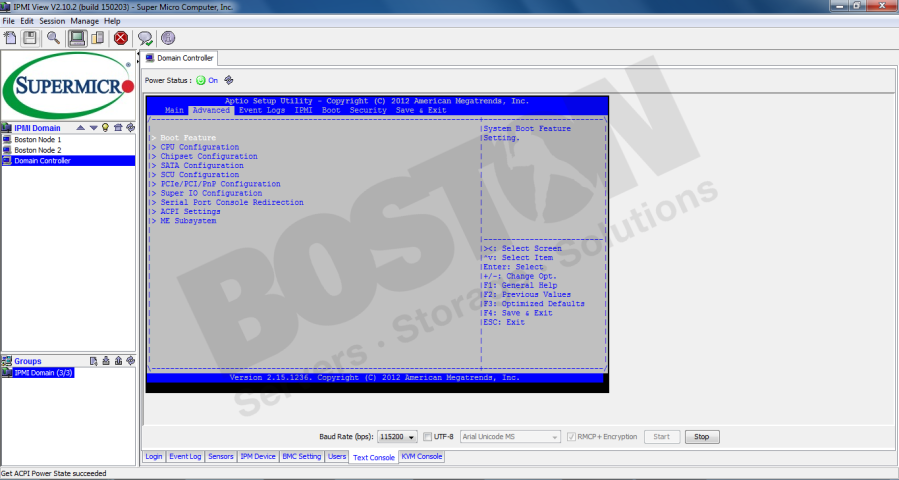
Task: Click the computer icon next to Boston Node 1
Action: 7,139
